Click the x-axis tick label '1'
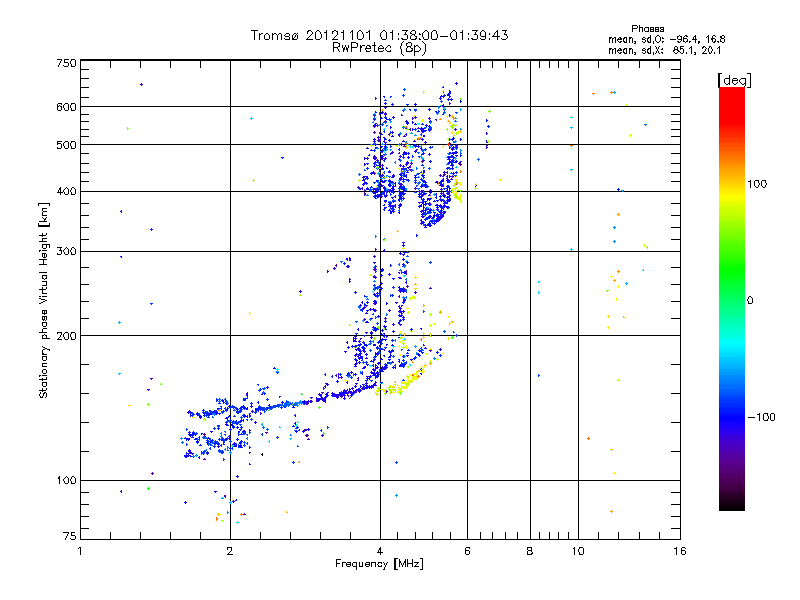Image resolution: width=800 pixels, height=600 pixels. click(x=80, y=551)
